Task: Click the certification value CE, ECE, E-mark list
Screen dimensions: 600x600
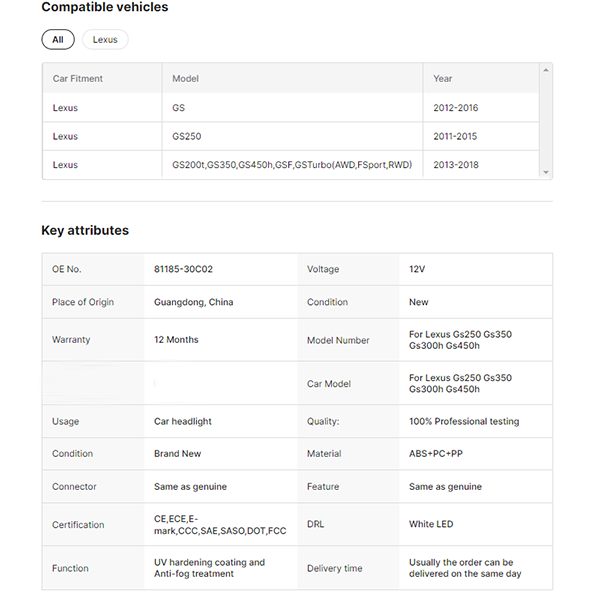Action: tap(219, 524)
